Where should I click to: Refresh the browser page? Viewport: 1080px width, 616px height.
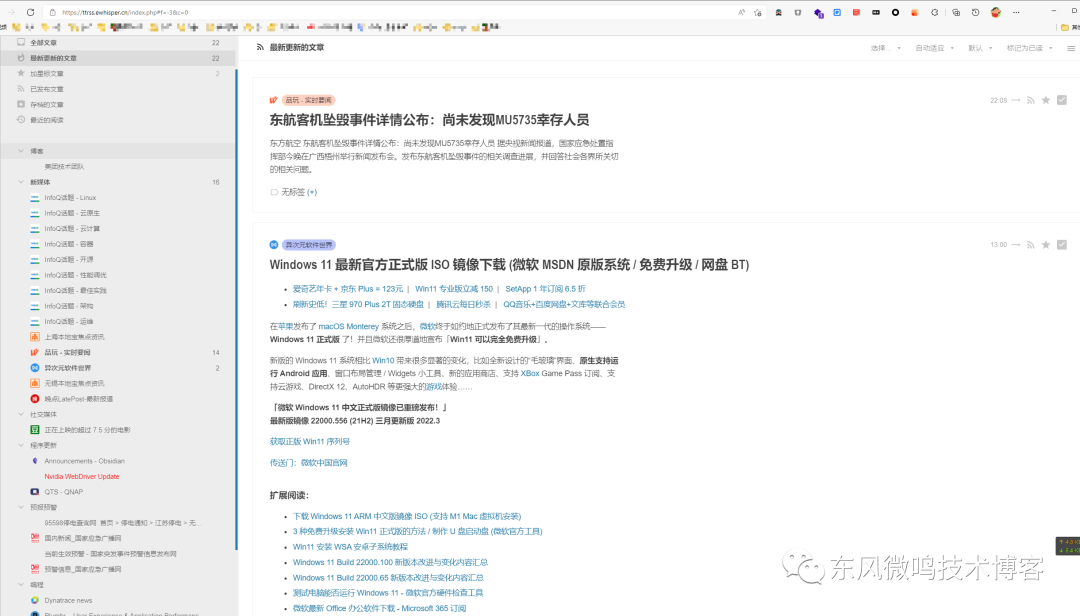[30, 12]
